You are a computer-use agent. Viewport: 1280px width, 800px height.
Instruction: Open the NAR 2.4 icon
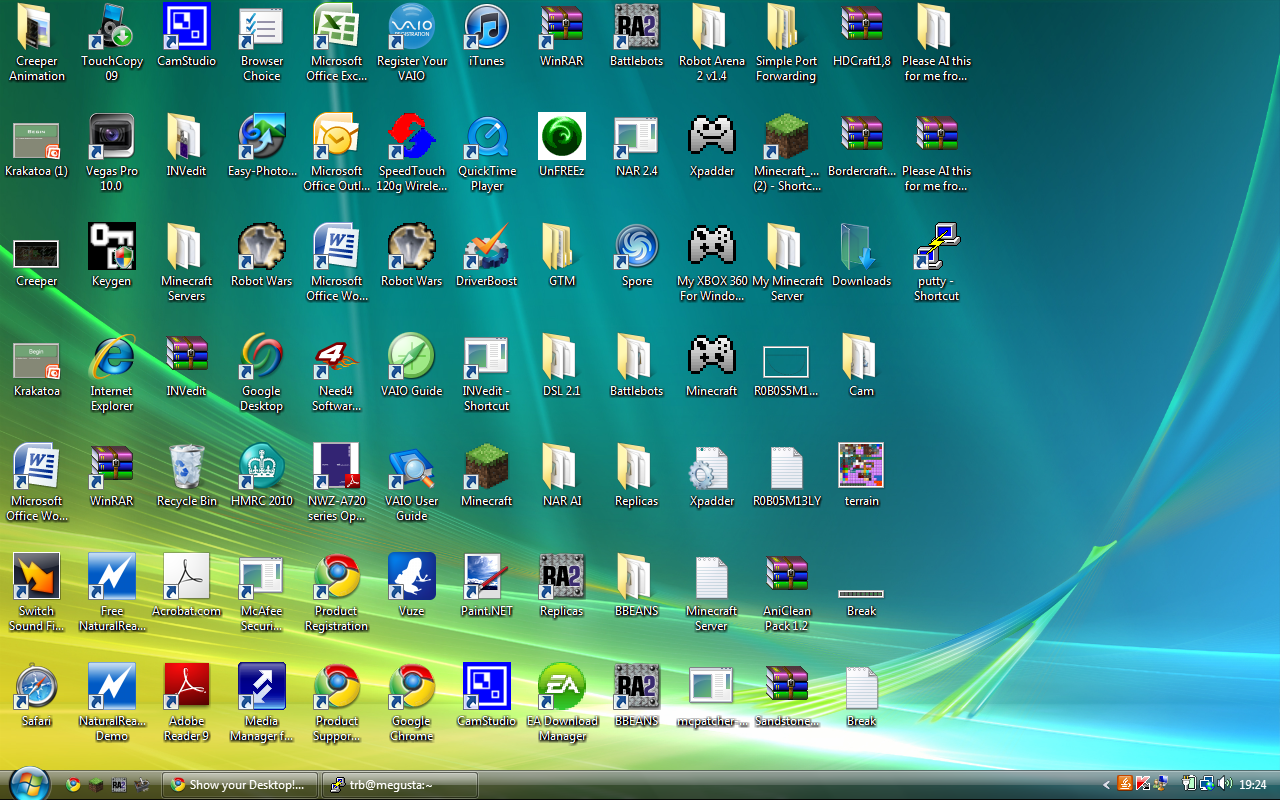pyautogui.click(x=637, y=137)
